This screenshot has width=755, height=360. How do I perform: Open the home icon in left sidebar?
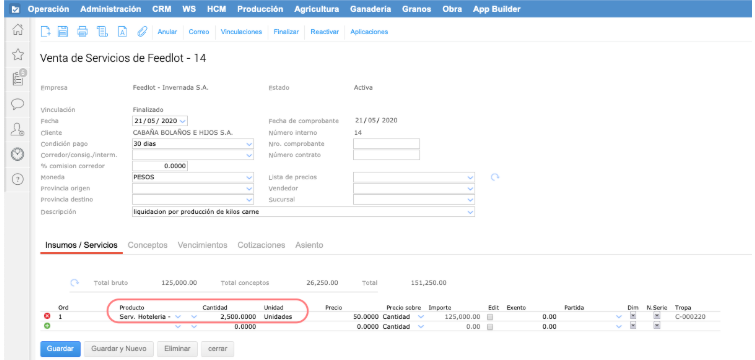[x=18, y=30]
